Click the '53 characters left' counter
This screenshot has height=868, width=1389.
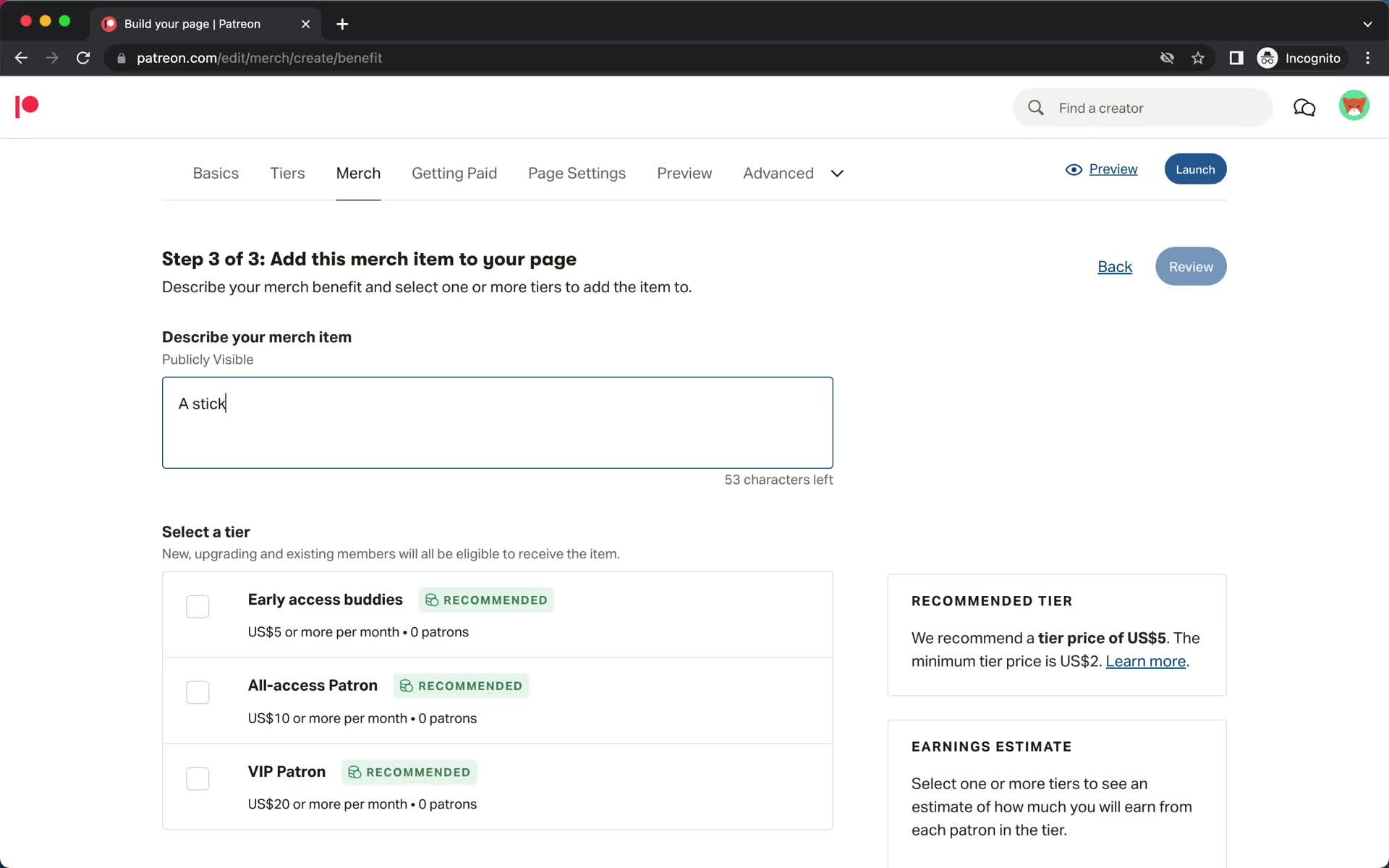[x=778, y=480]
